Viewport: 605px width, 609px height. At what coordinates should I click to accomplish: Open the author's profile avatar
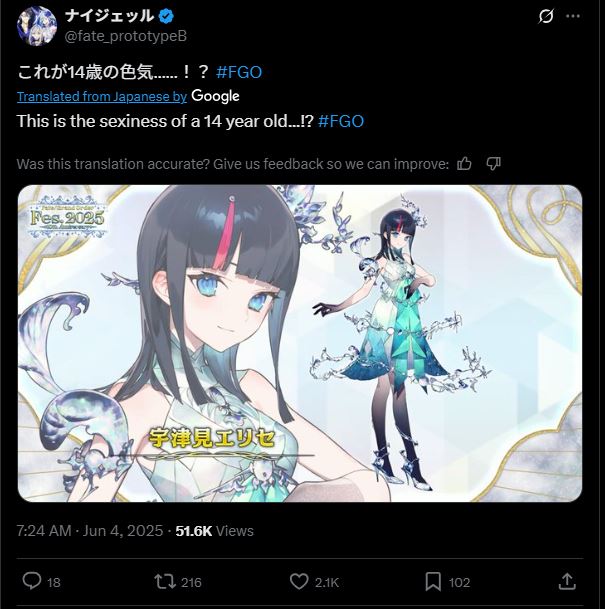click(x=37, y=26)
